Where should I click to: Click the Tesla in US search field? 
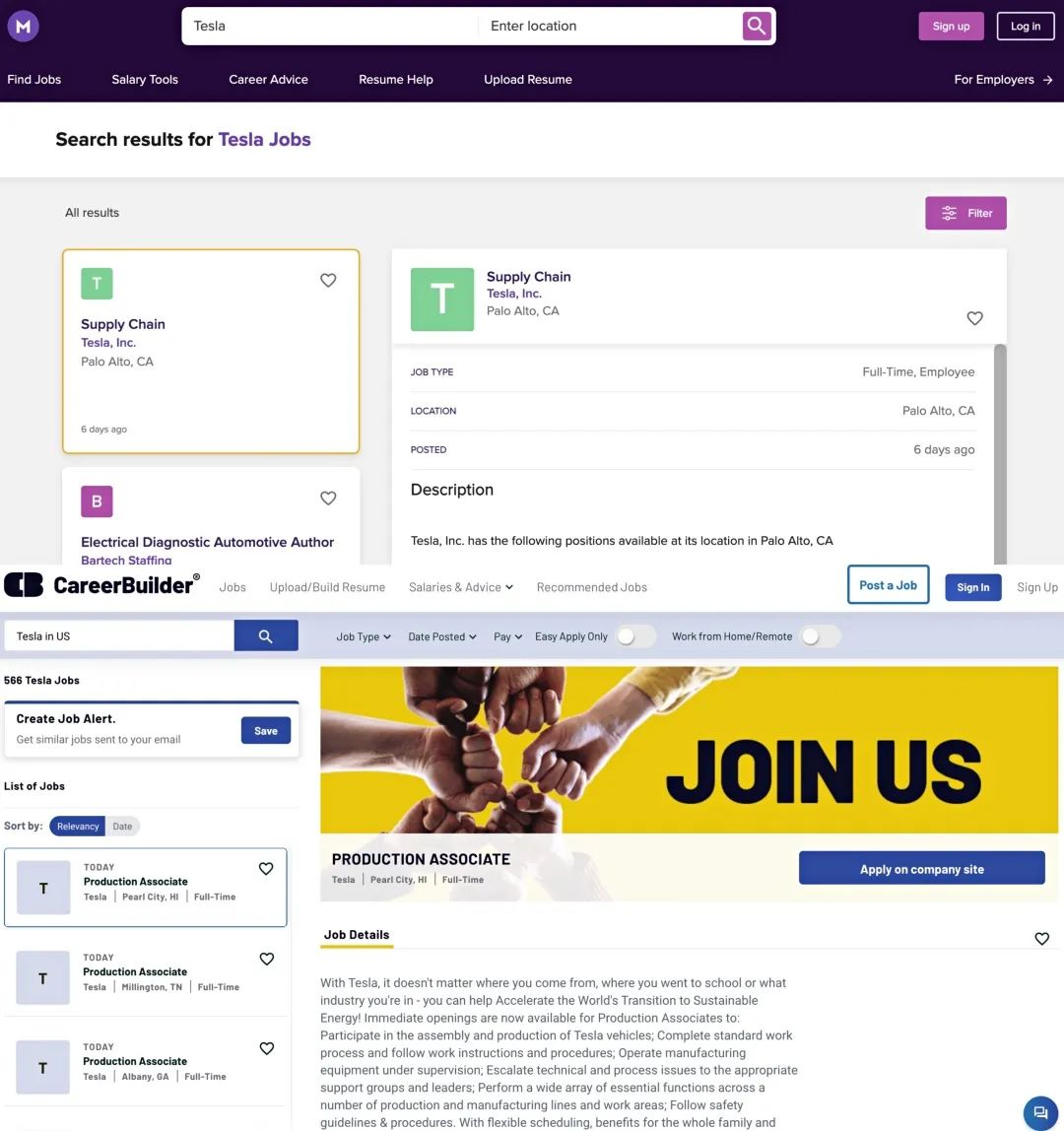(119, 635)
